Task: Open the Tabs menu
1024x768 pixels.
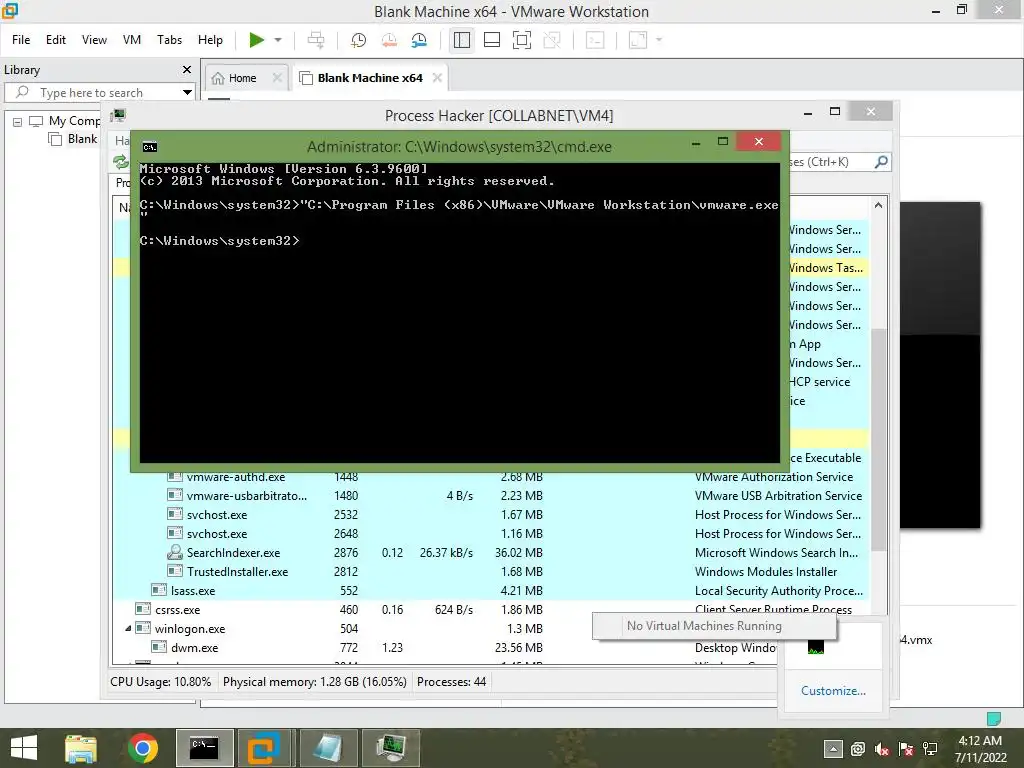Action: pos(169,40)
